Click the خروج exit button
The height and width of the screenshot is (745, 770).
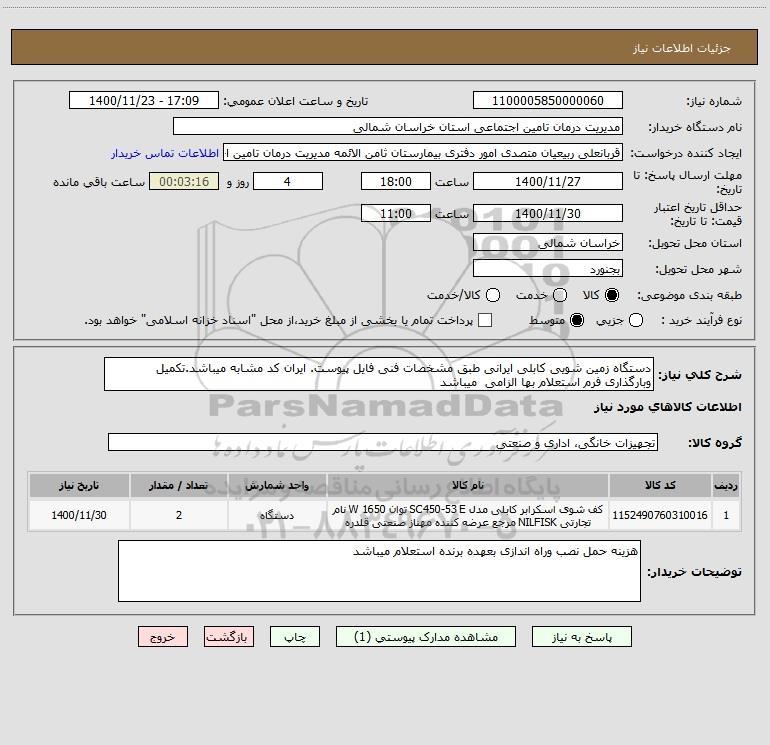163,637
